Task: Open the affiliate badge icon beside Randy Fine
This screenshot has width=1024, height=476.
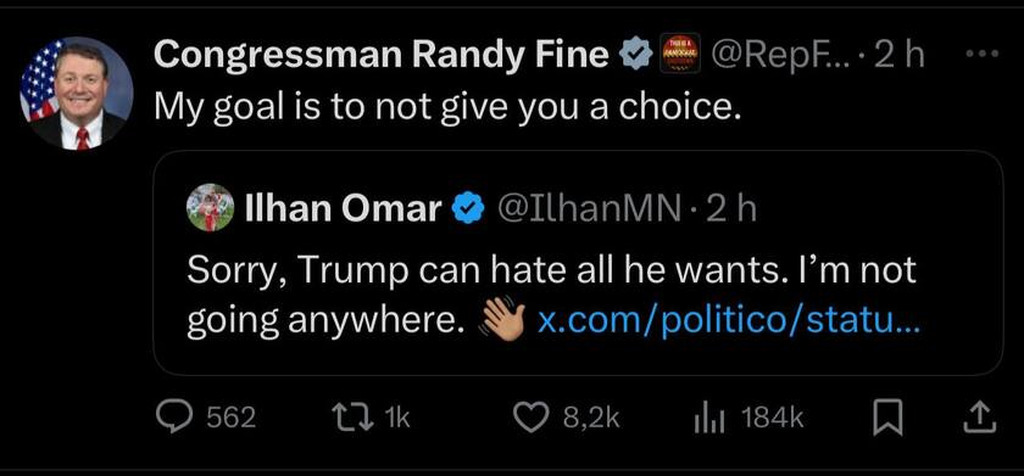Action: point(680,53)
